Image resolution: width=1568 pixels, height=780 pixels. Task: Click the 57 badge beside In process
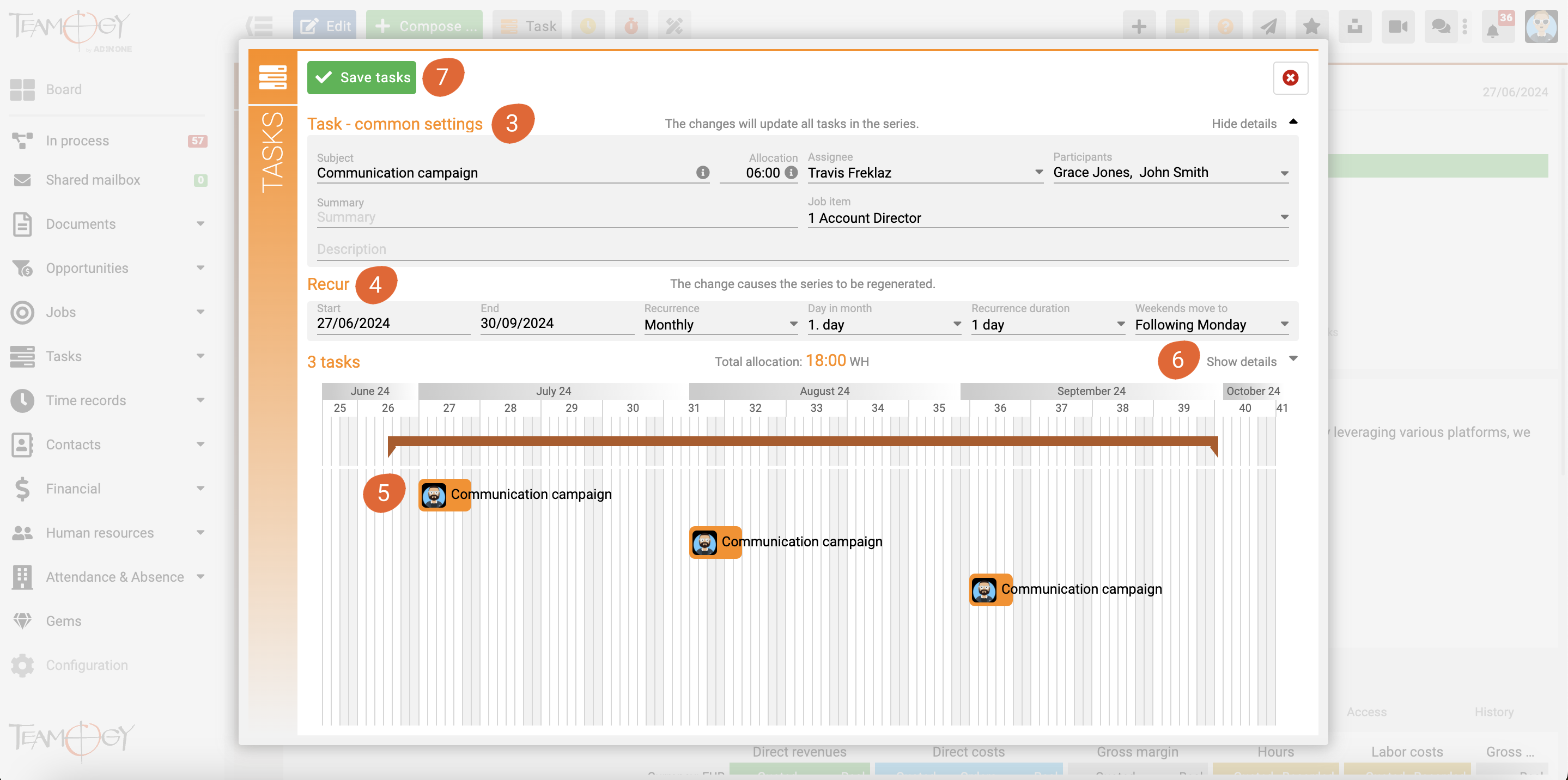[197, 141]
